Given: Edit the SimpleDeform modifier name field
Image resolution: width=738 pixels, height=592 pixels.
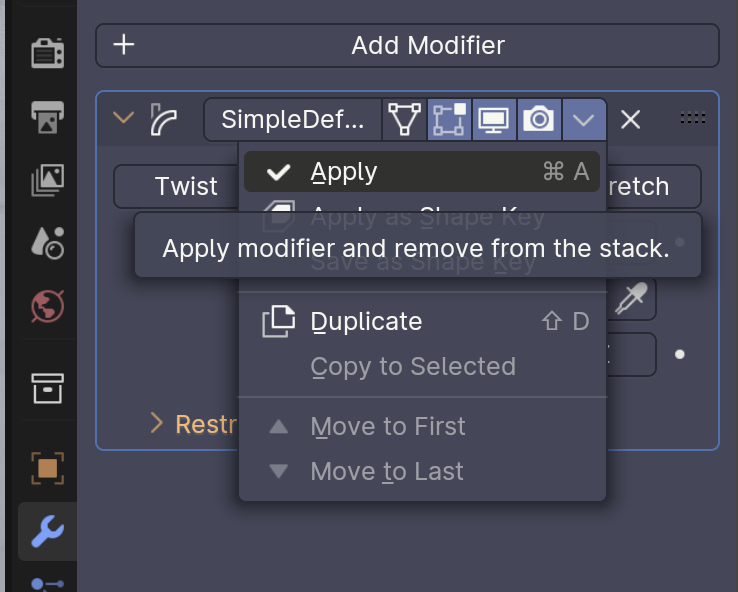Looking at the screenshot, I should (x=292, y=120).
